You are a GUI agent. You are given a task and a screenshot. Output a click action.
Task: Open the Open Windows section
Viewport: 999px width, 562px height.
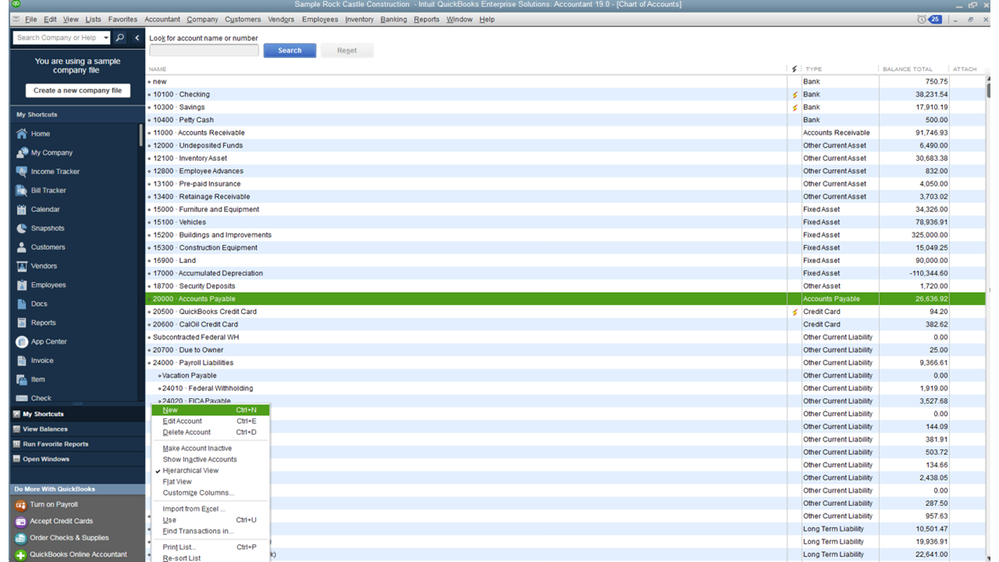point(78,459)
